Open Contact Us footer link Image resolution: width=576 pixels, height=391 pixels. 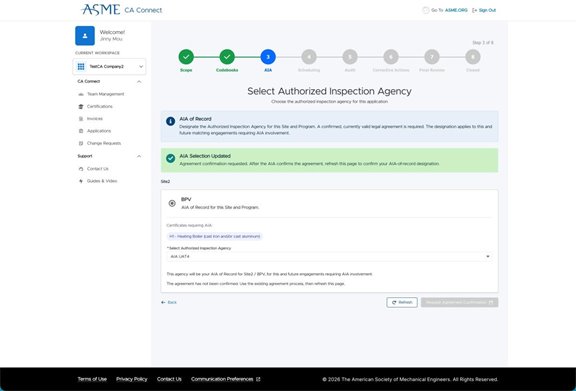(x=169, y=379)
